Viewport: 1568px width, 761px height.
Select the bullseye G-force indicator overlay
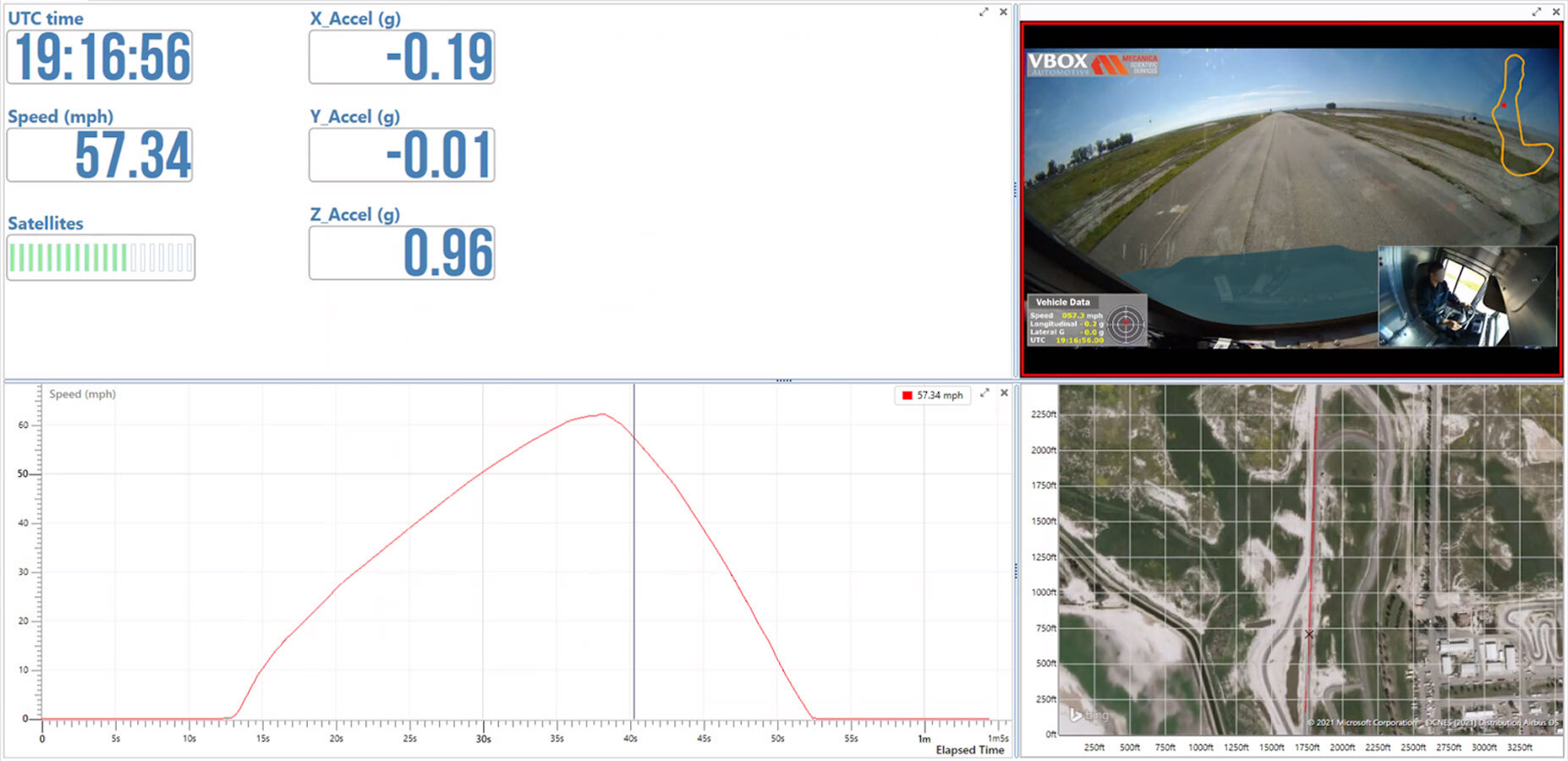(x=1126, y=323)
